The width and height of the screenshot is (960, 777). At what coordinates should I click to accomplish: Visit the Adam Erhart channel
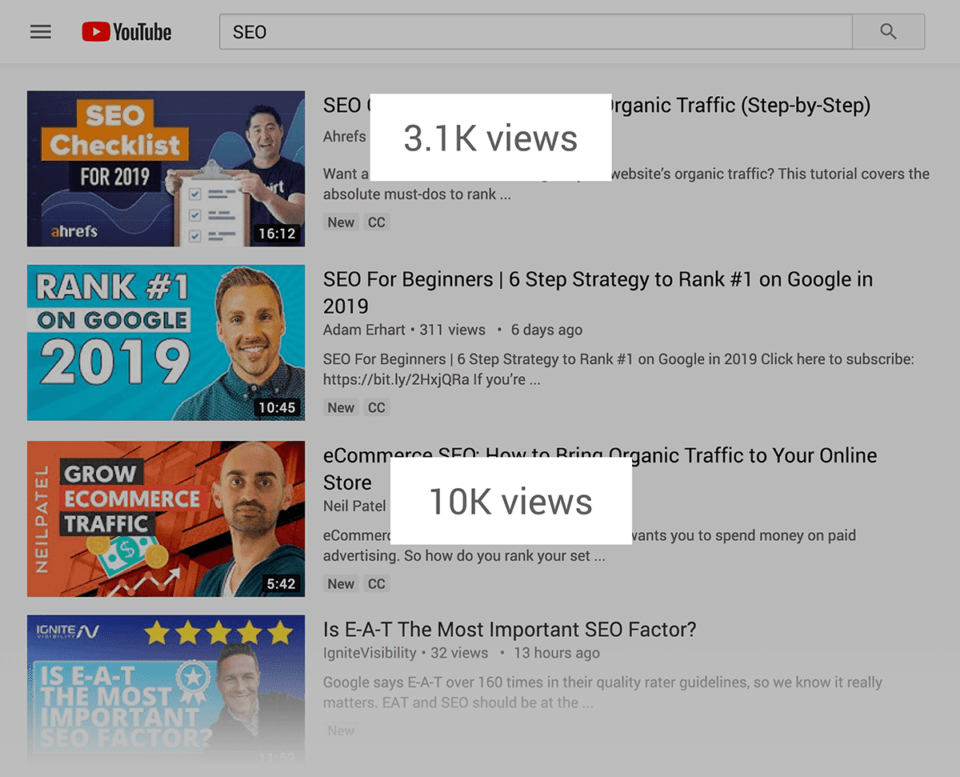tap(363, 329)
